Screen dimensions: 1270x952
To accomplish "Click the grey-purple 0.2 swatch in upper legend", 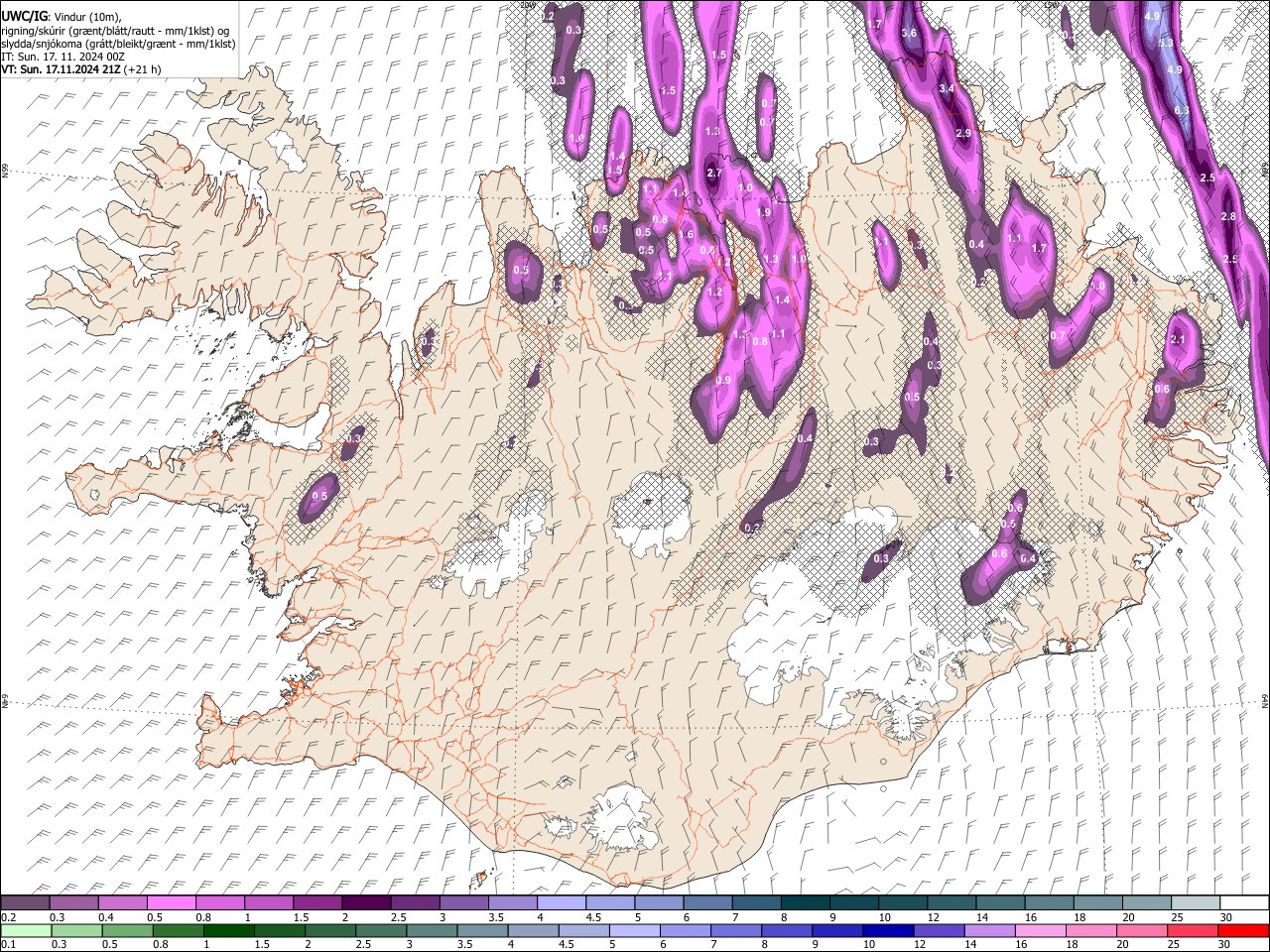I will click(x=25, y=902).
